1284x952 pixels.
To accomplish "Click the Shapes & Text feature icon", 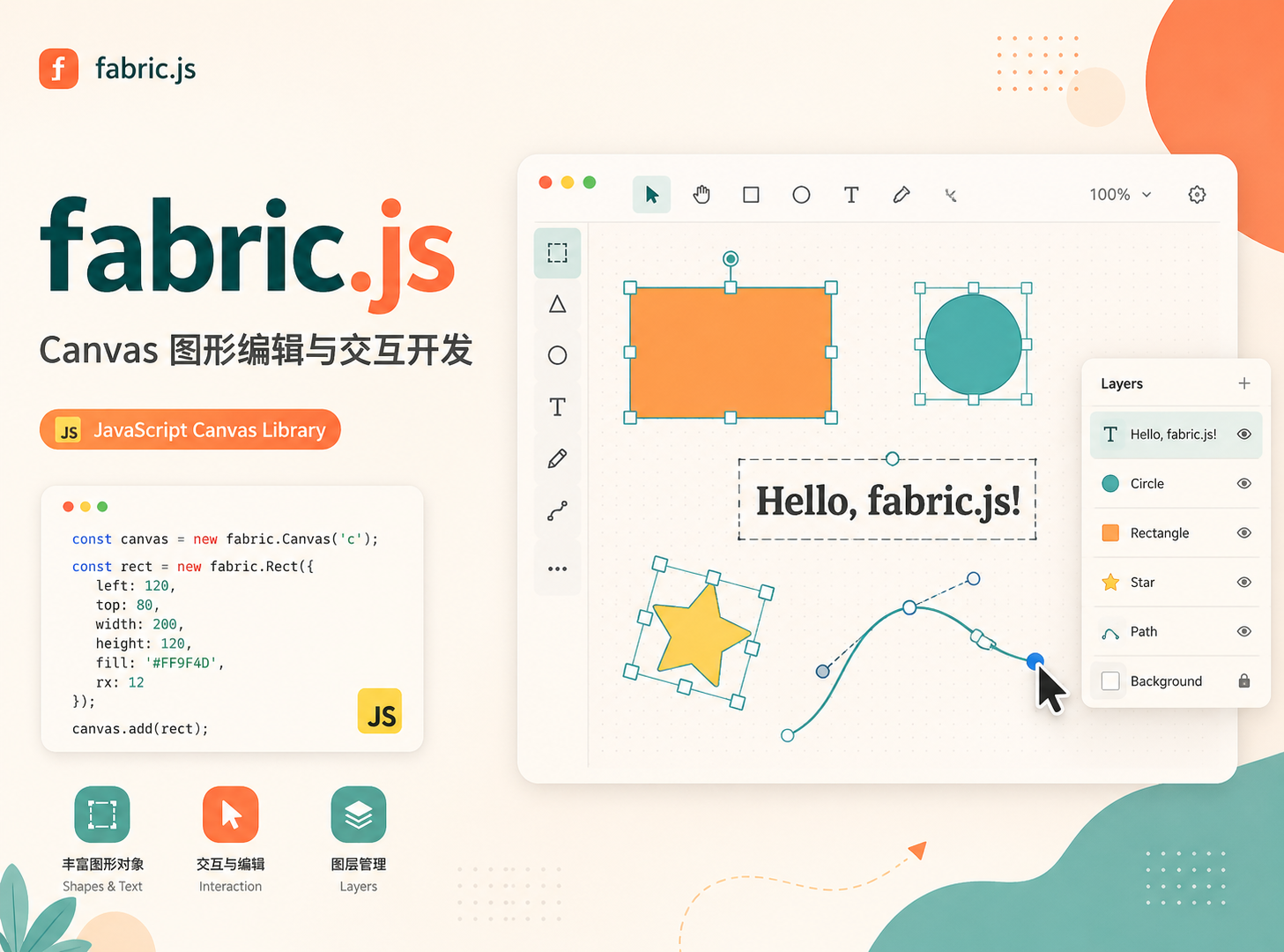I will pyautogui.click(x=102, y=814).
